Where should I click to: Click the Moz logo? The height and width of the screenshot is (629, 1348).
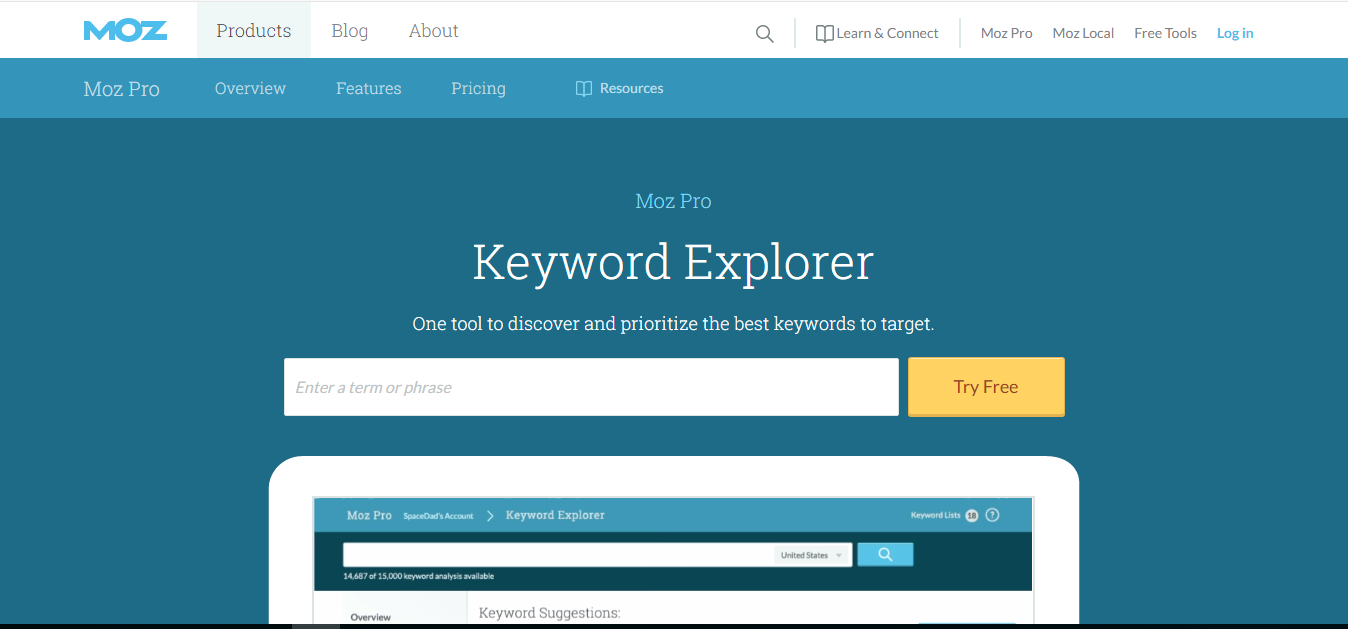pos(125,31)
